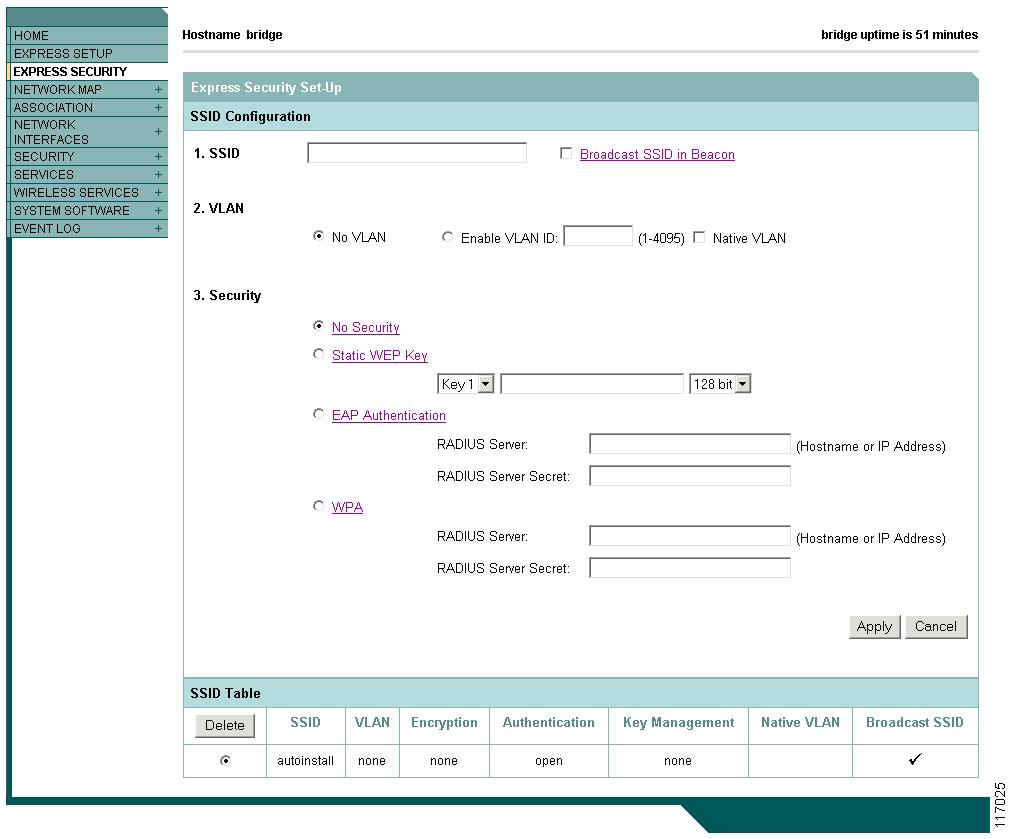Expand ASSOCIATION plus icon

pyautogui.click(x=158, y=108)
